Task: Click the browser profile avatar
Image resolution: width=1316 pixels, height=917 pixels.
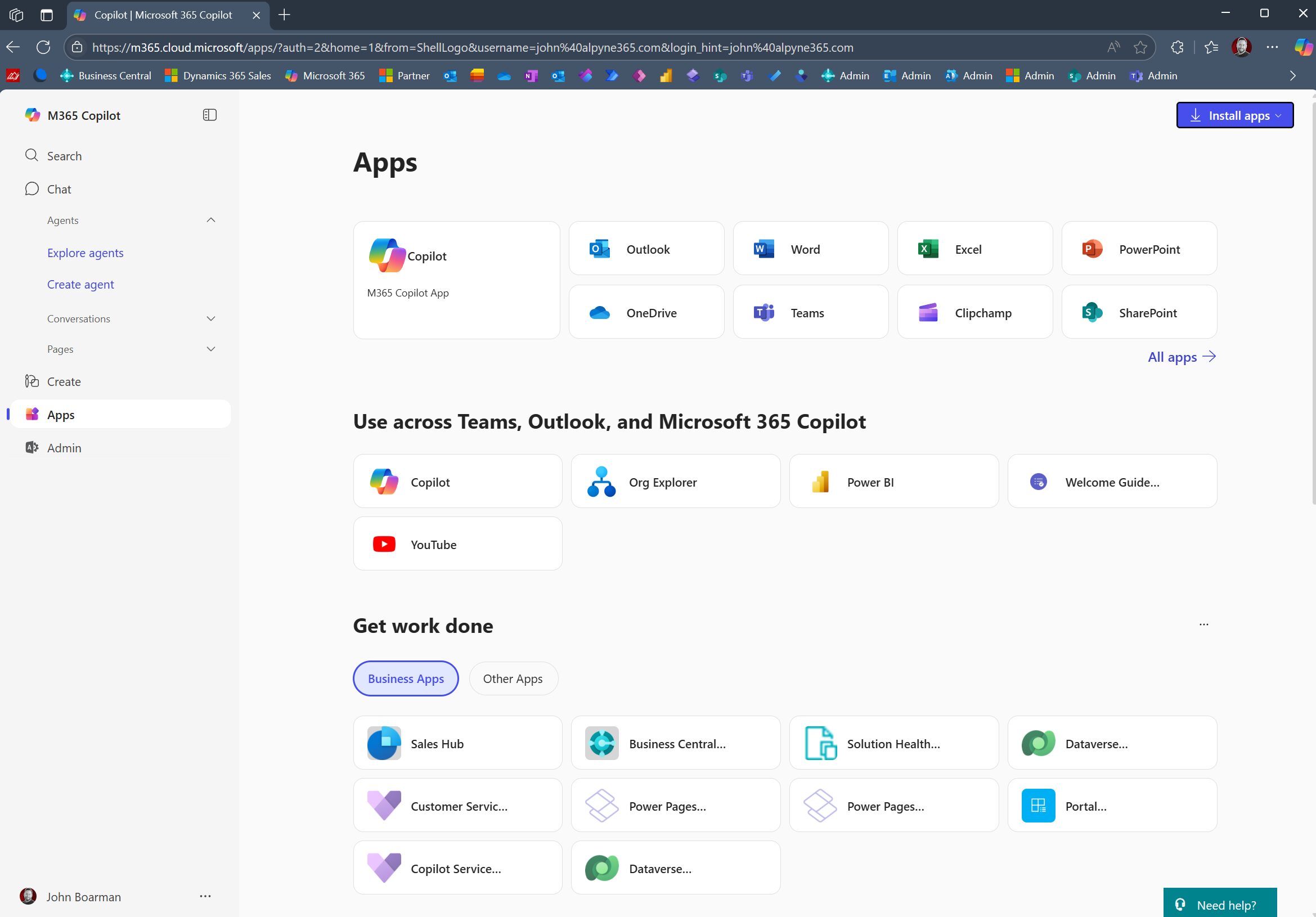Action: [x=1242, y=47]
